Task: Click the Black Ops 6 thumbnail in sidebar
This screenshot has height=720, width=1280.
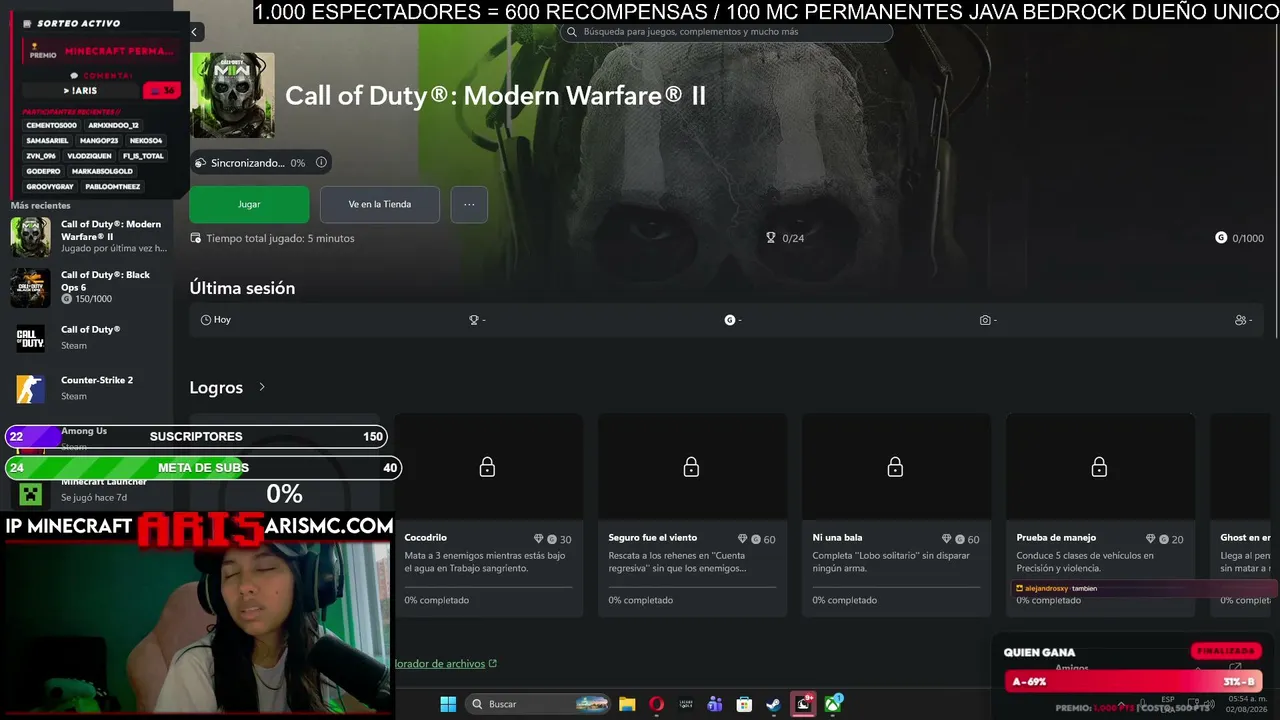Action: point(30,288)
